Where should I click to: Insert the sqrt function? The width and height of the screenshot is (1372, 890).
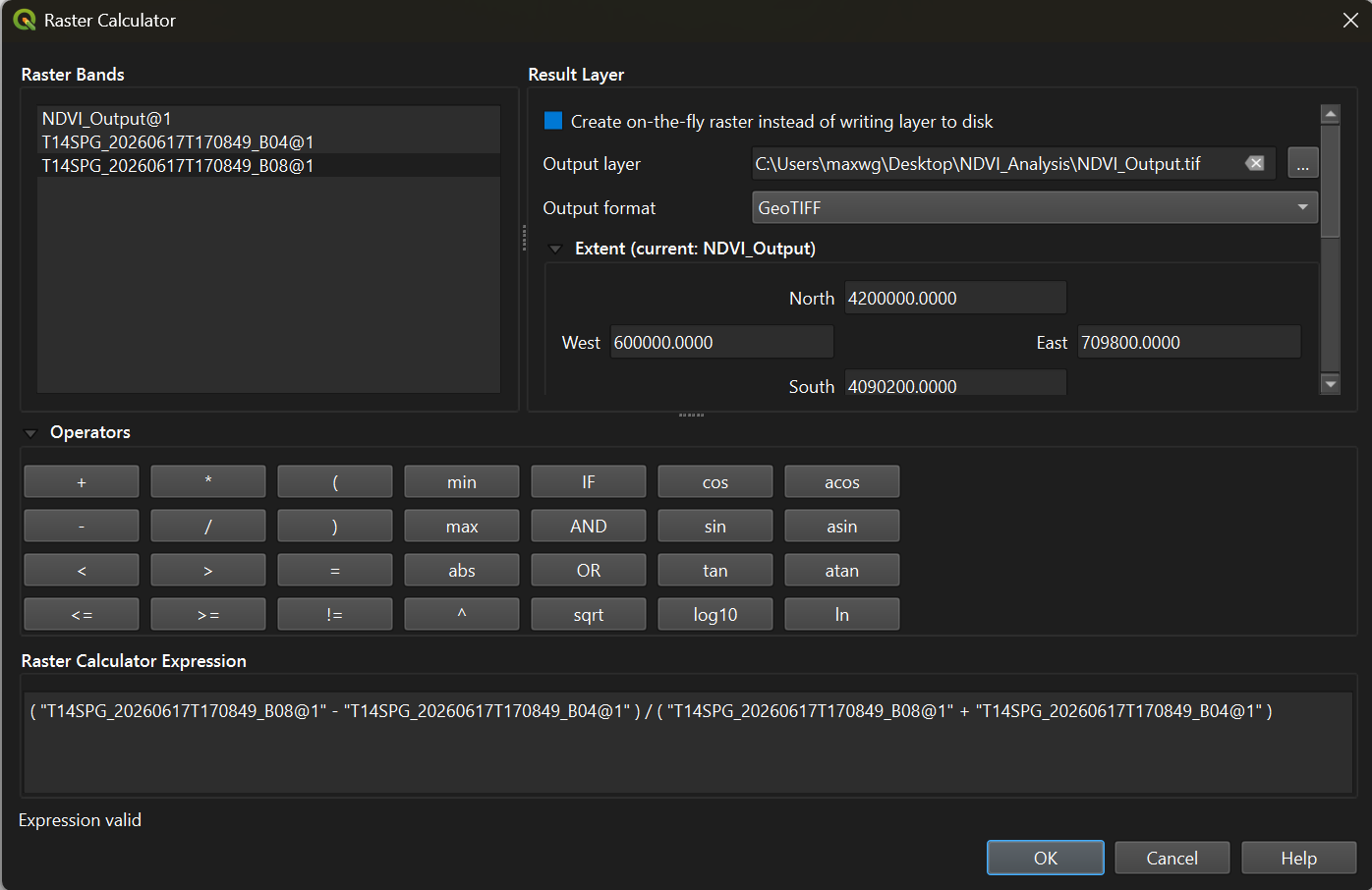pos(589,614)
